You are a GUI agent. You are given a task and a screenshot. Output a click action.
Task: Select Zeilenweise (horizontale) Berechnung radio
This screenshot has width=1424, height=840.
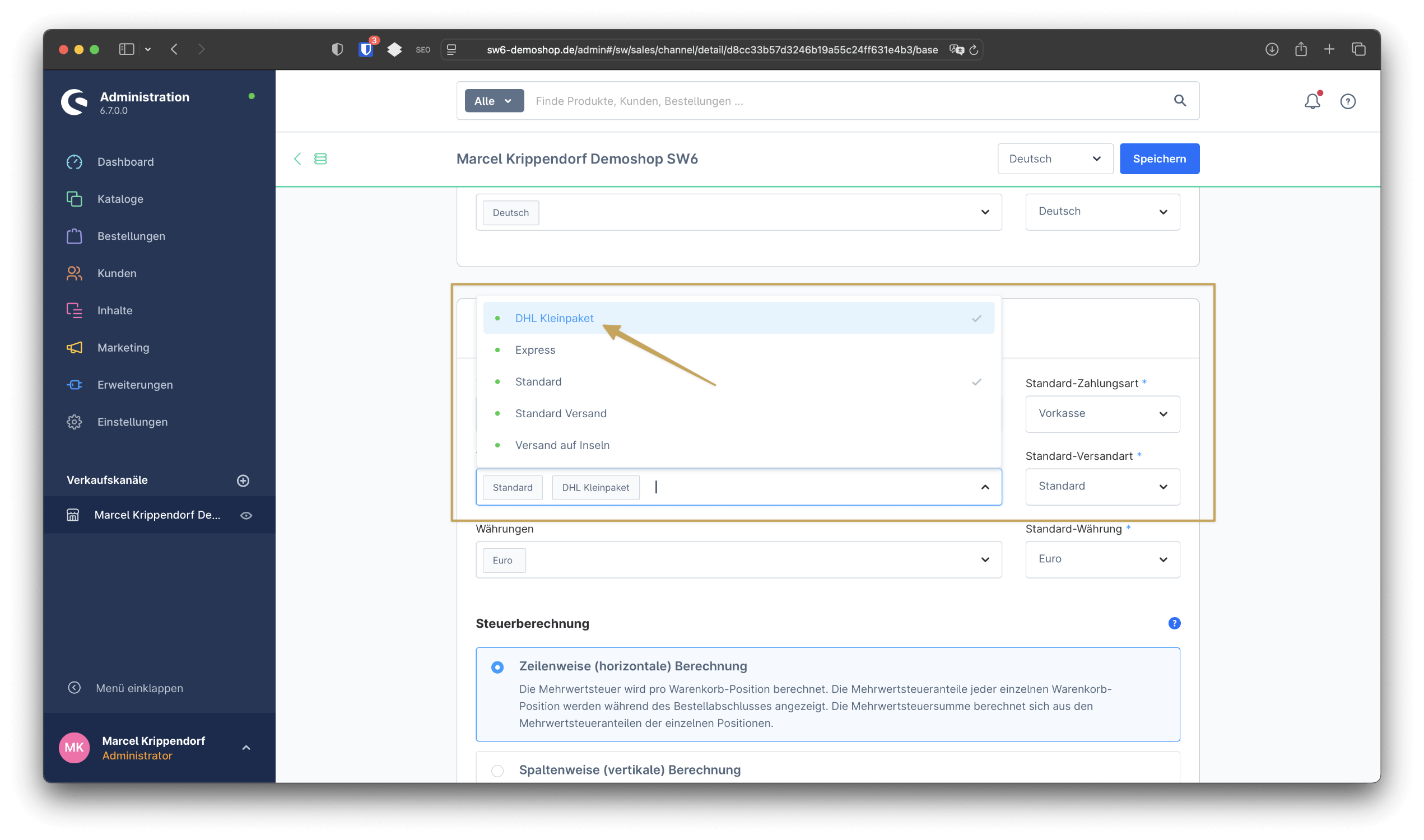pos(497,667)
